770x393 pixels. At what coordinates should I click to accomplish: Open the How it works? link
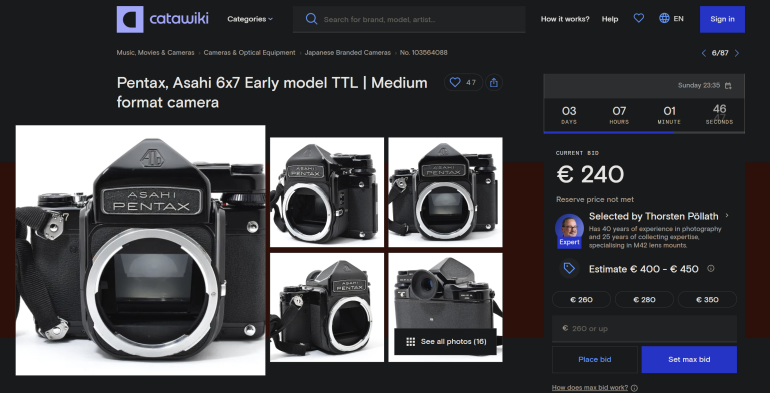pyautogui.click(x=565, y=19)
